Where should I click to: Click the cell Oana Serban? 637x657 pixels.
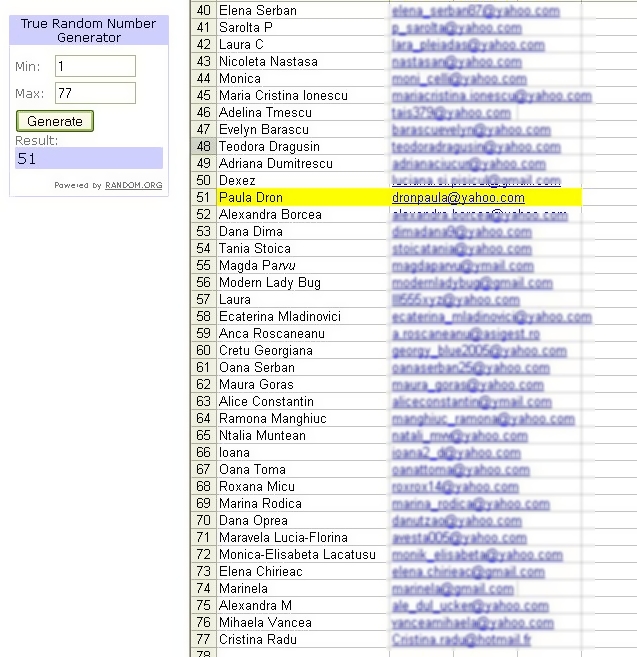coord(303,367)
